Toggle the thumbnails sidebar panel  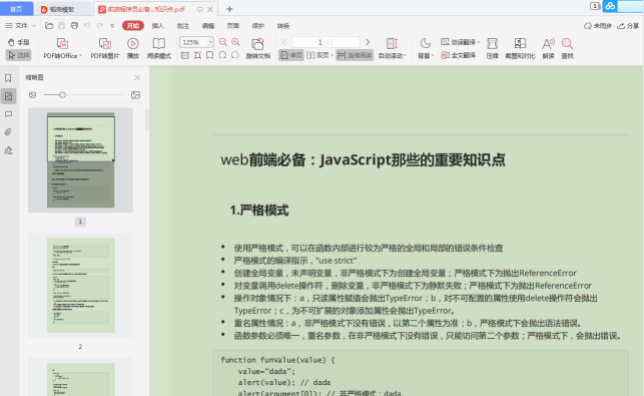8,96
